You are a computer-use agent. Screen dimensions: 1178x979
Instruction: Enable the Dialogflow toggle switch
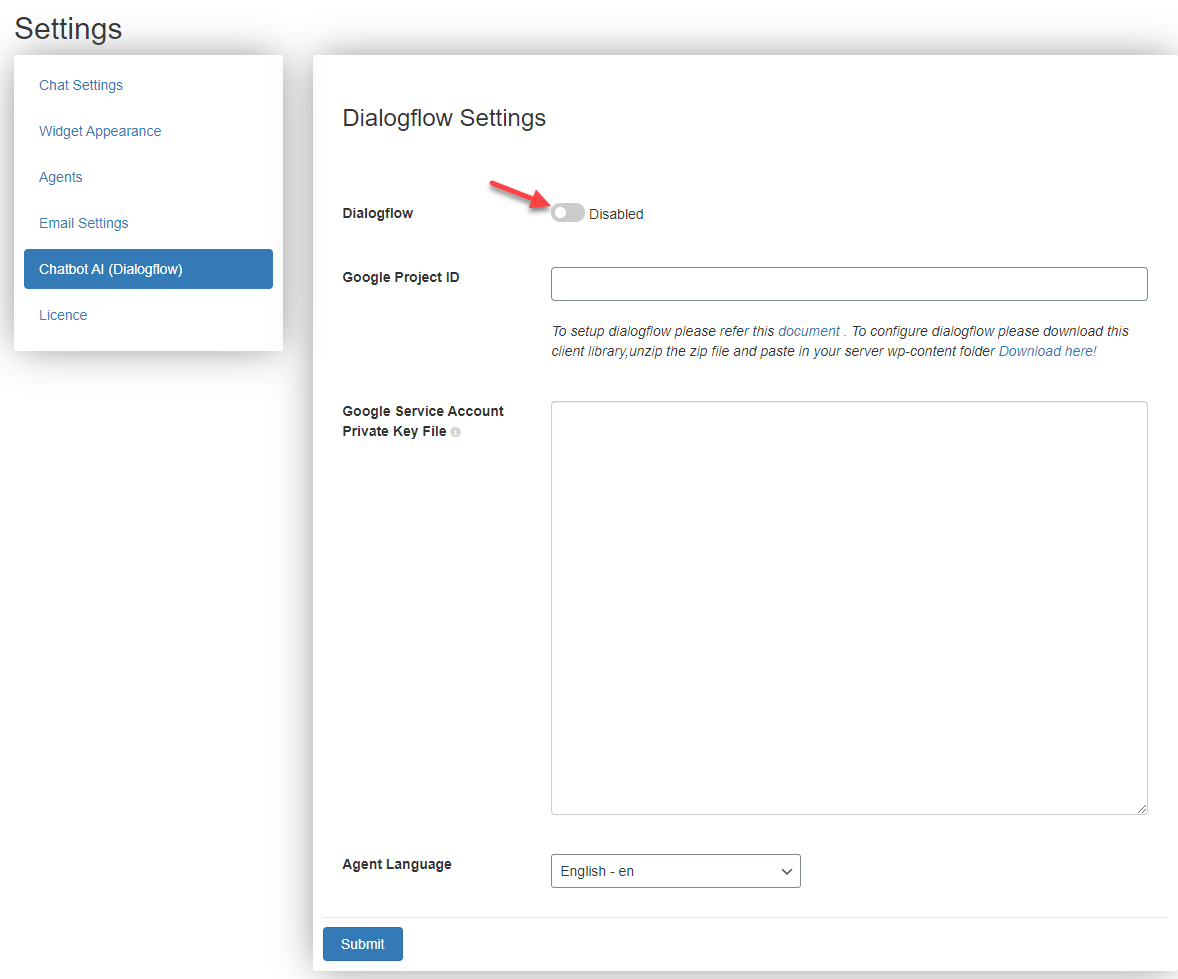[x=567, y=213]
